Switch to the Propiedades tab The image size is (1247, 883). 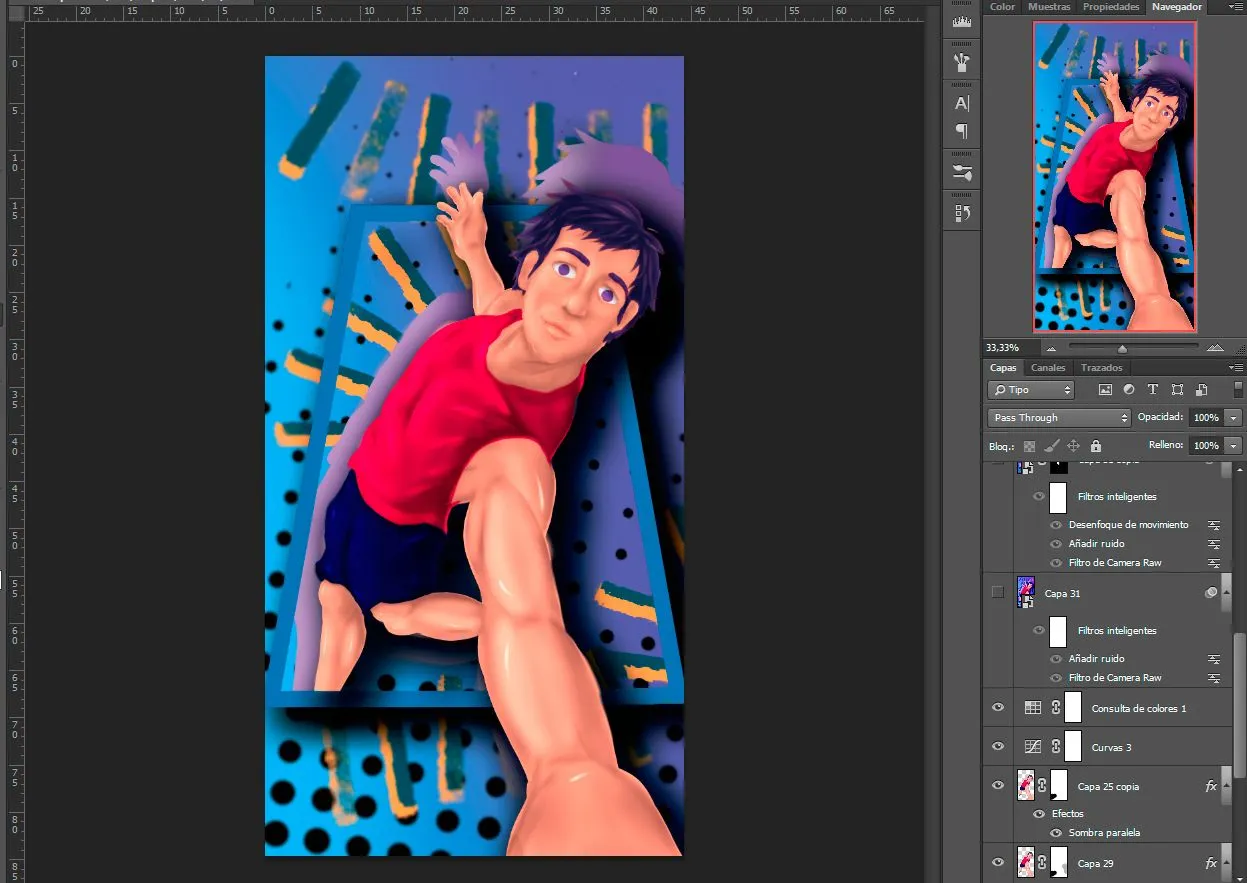pyautogui.click(x=1111, y=7)
